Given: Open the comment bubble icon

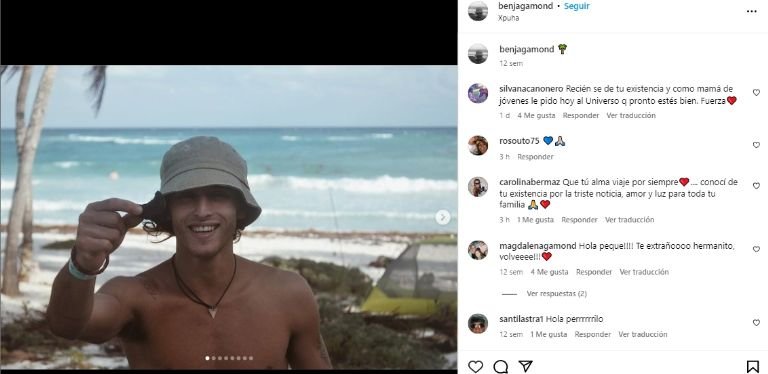Looking at the screenshot, I should (500, 366).
